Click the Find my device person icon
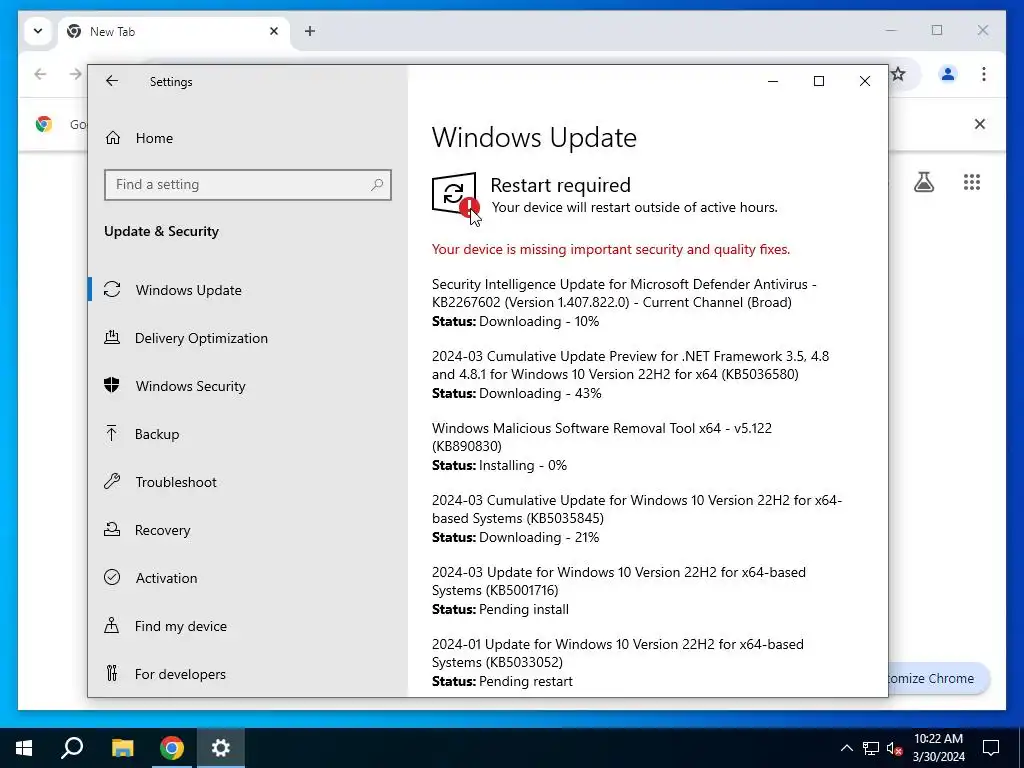Image resolution: width=1024 pixels, height=768 pixels. click(112, 625)
